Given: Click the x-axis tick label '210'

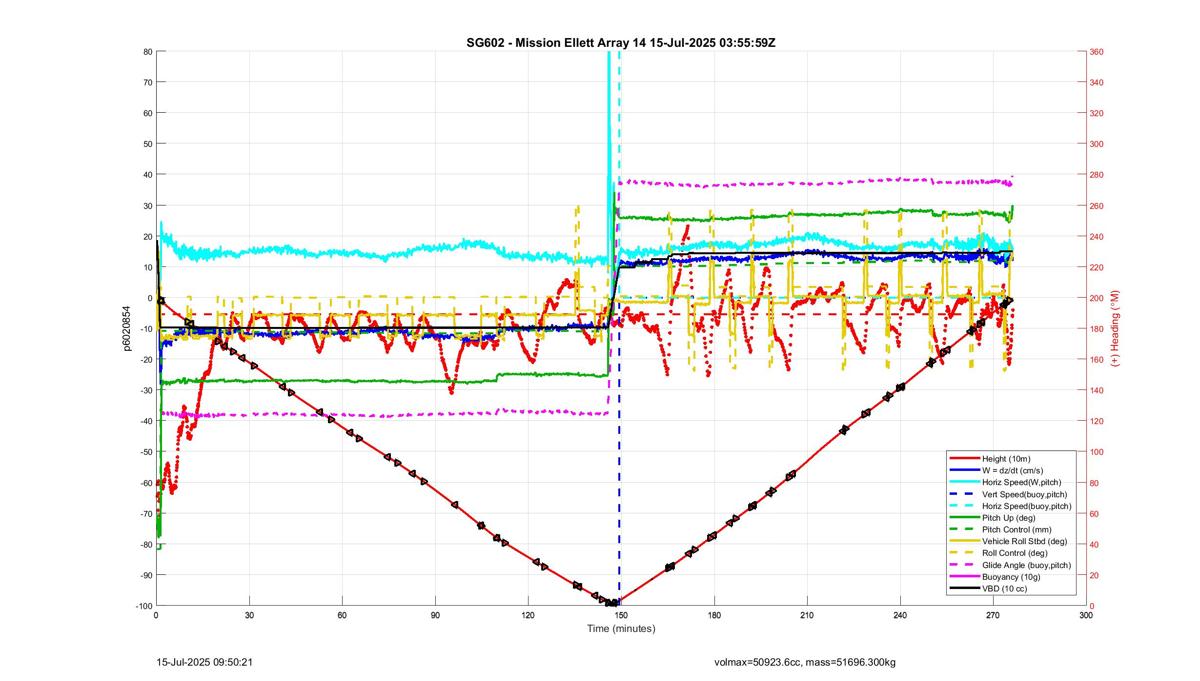Looking at the screenshot, I should pos(807,615).
